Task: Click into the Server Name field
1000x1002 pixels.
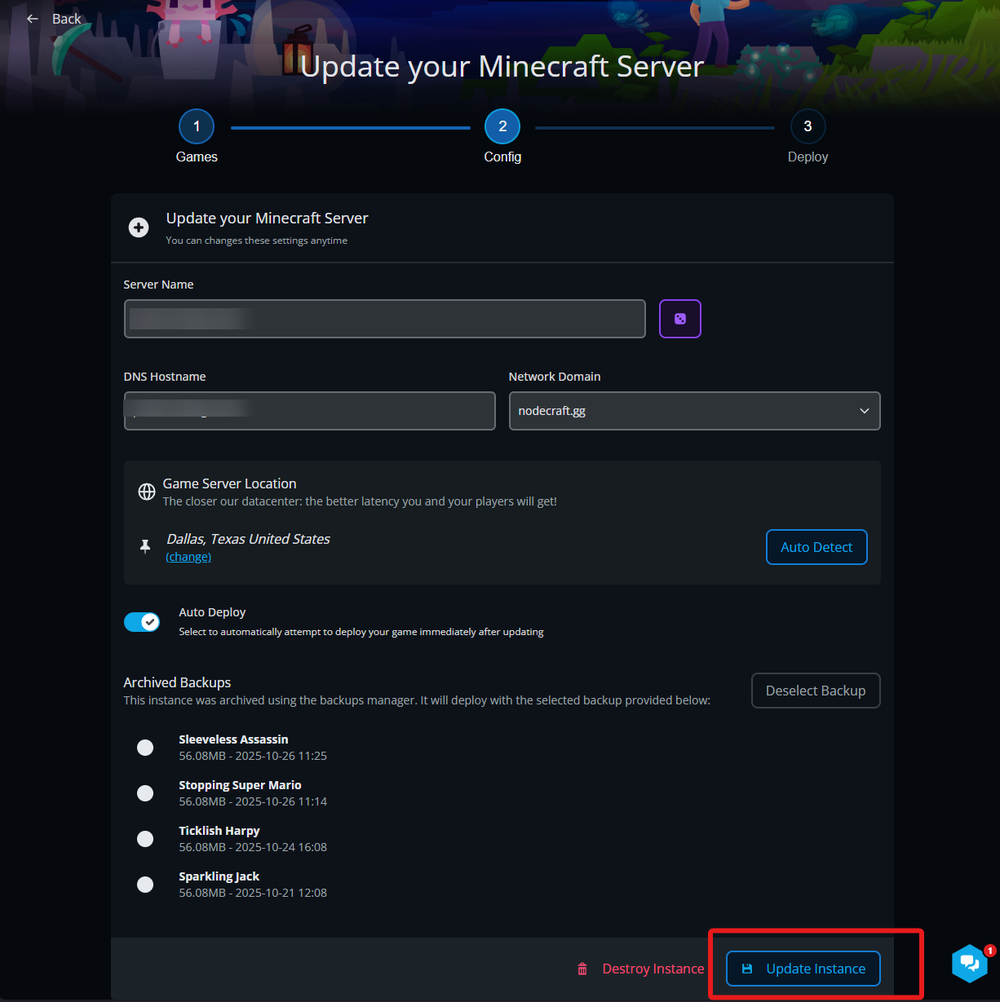Action: (x=384, y=319)
